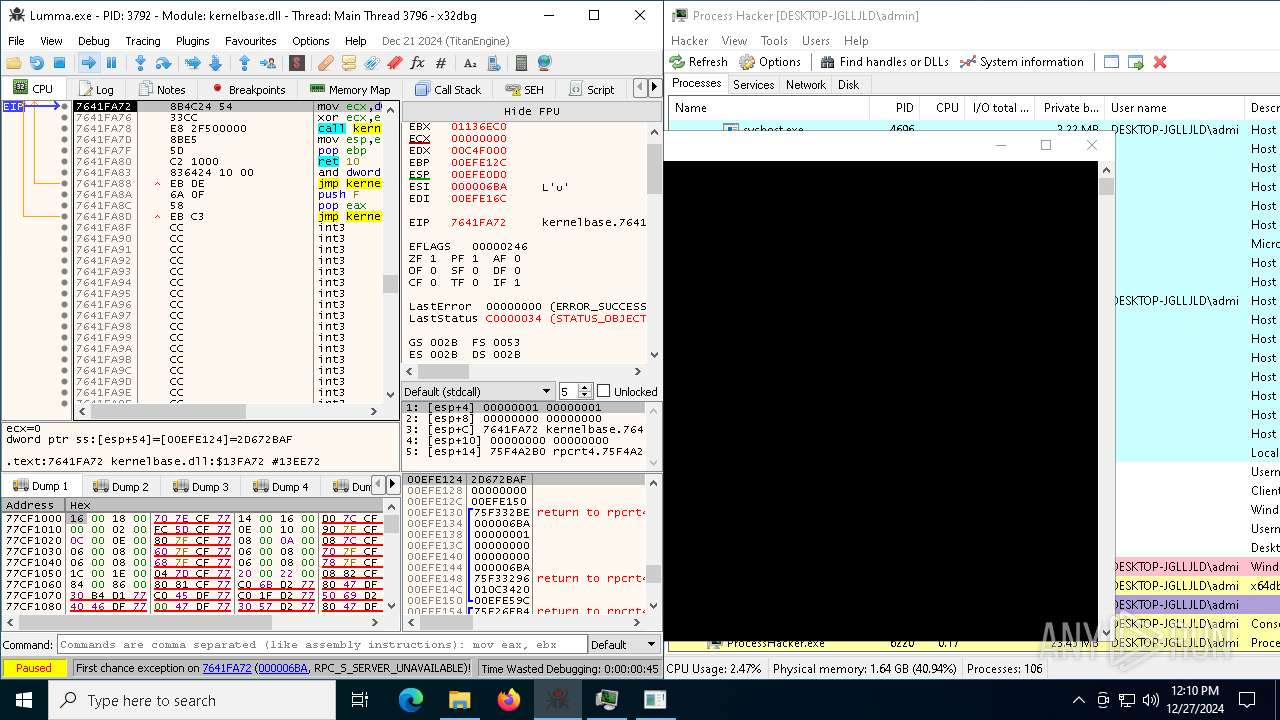The height and width of the screenshot is (720, 1280).
Task: Click the Stop debugging square icon
Action: click(59, 63)
